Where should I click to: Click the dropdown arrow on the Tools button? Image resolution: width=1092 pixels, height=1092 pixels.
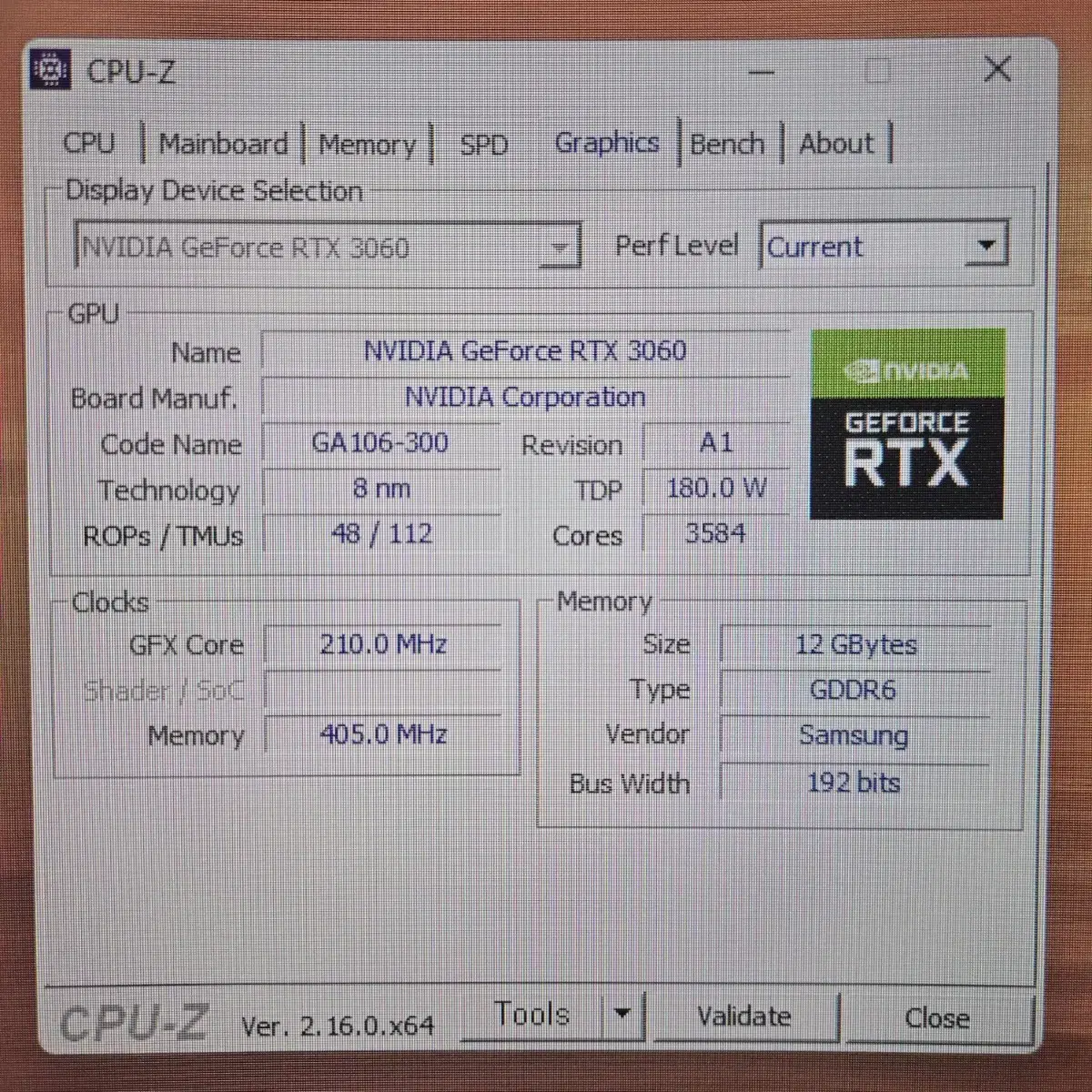pos(623,1015)
